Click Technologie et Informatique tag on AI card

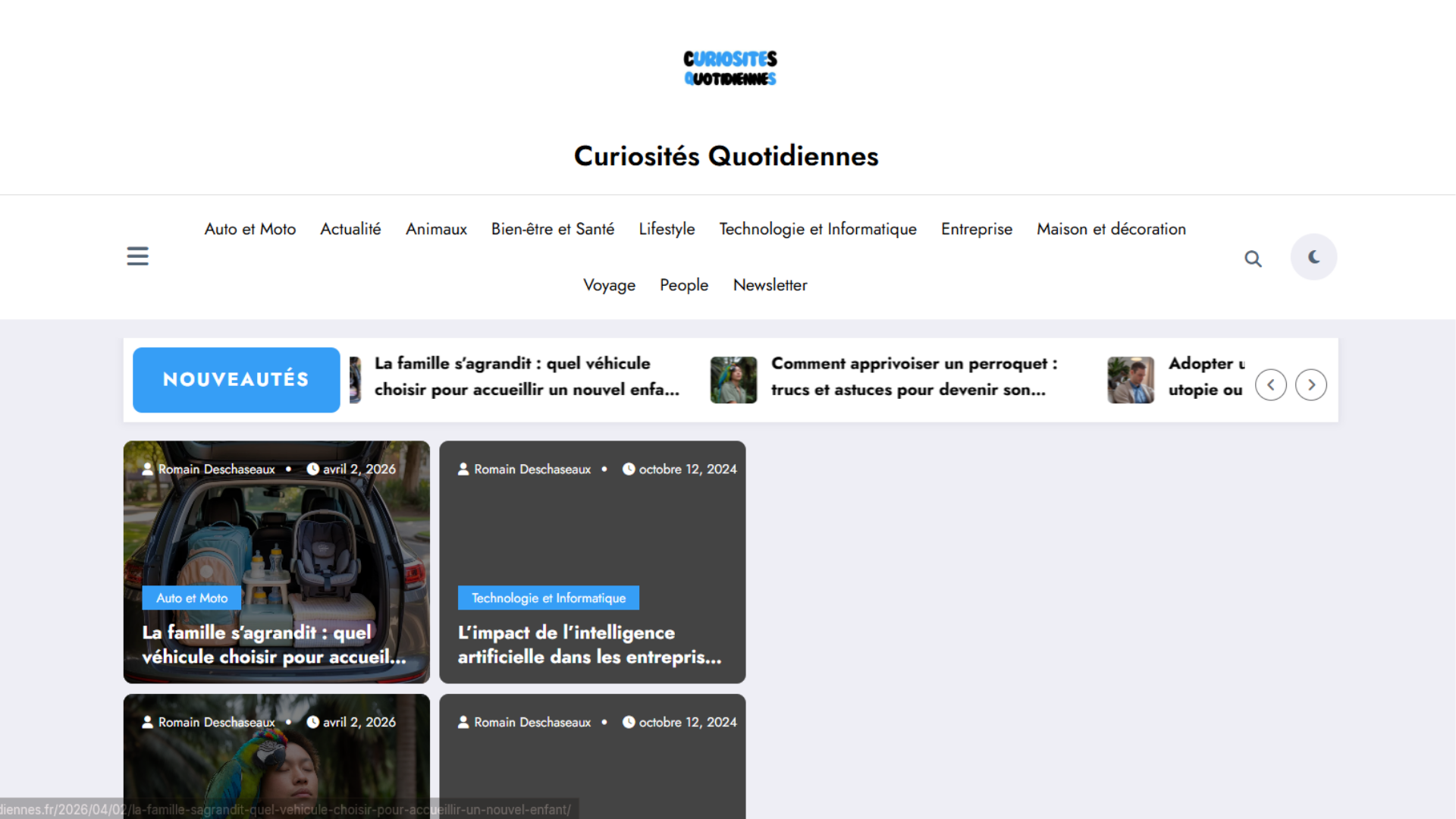click(548, 598)
